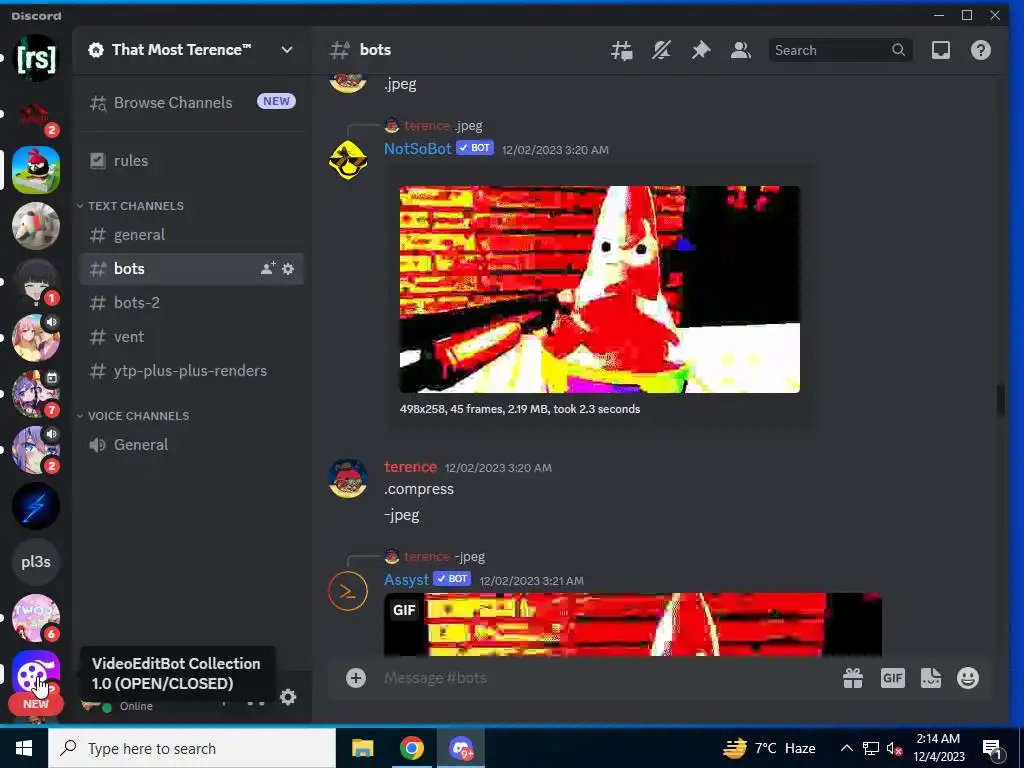Image resolution: width=1024 pixels, height=768 pixels.
Task: Click the Assyst bot username
Action: point(406,579)
